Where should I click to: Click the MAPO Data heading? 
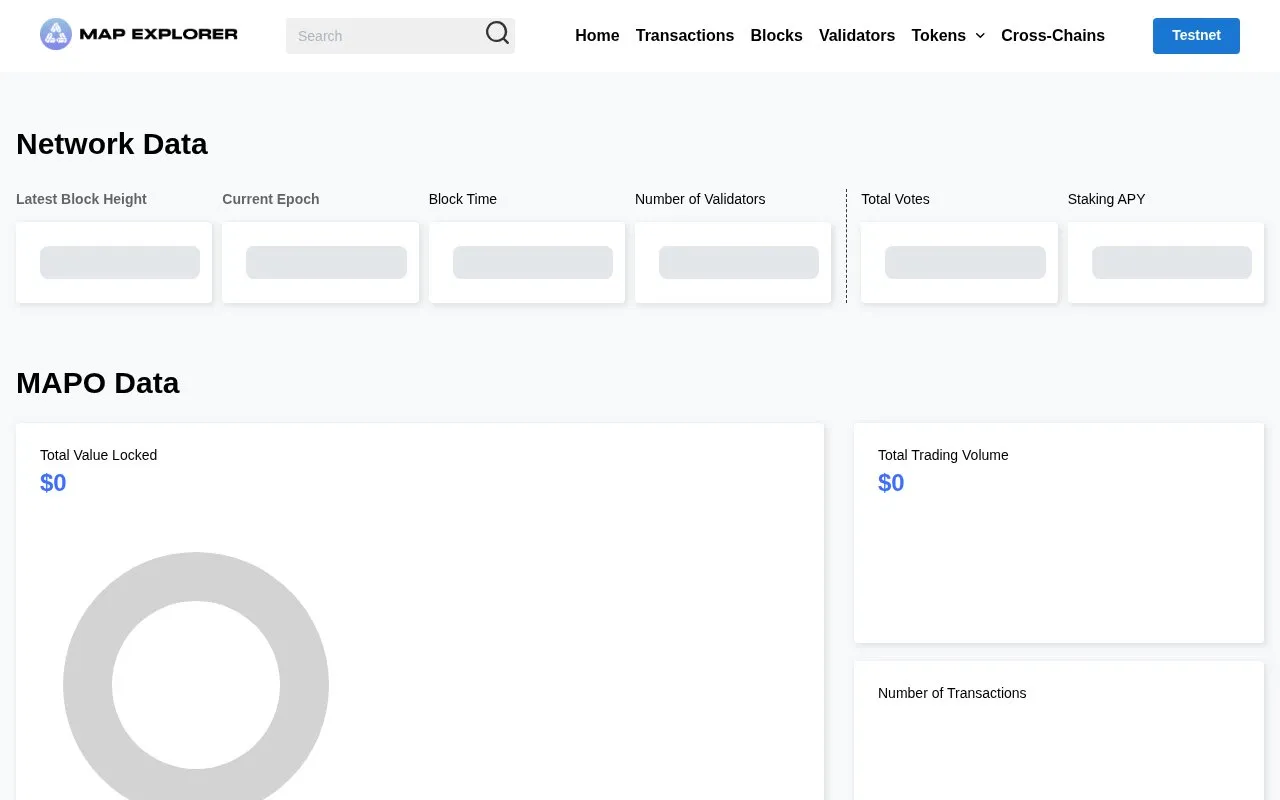tap(98, 383)
